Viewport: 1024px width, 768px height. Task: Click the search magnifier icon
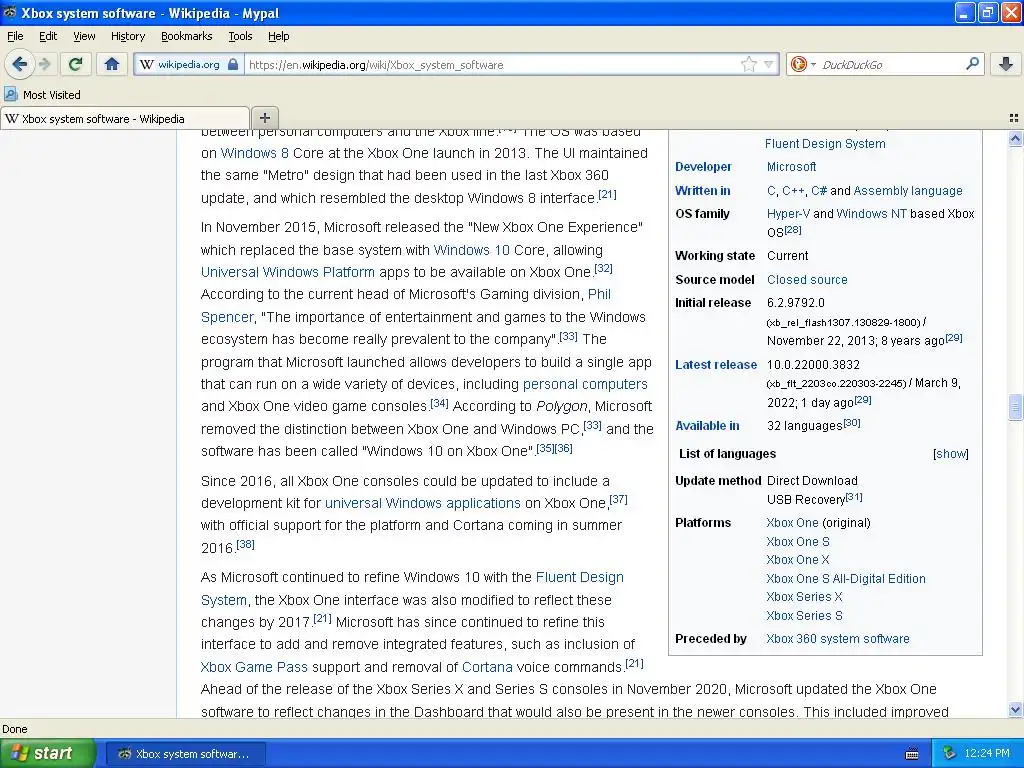point(972,64)
